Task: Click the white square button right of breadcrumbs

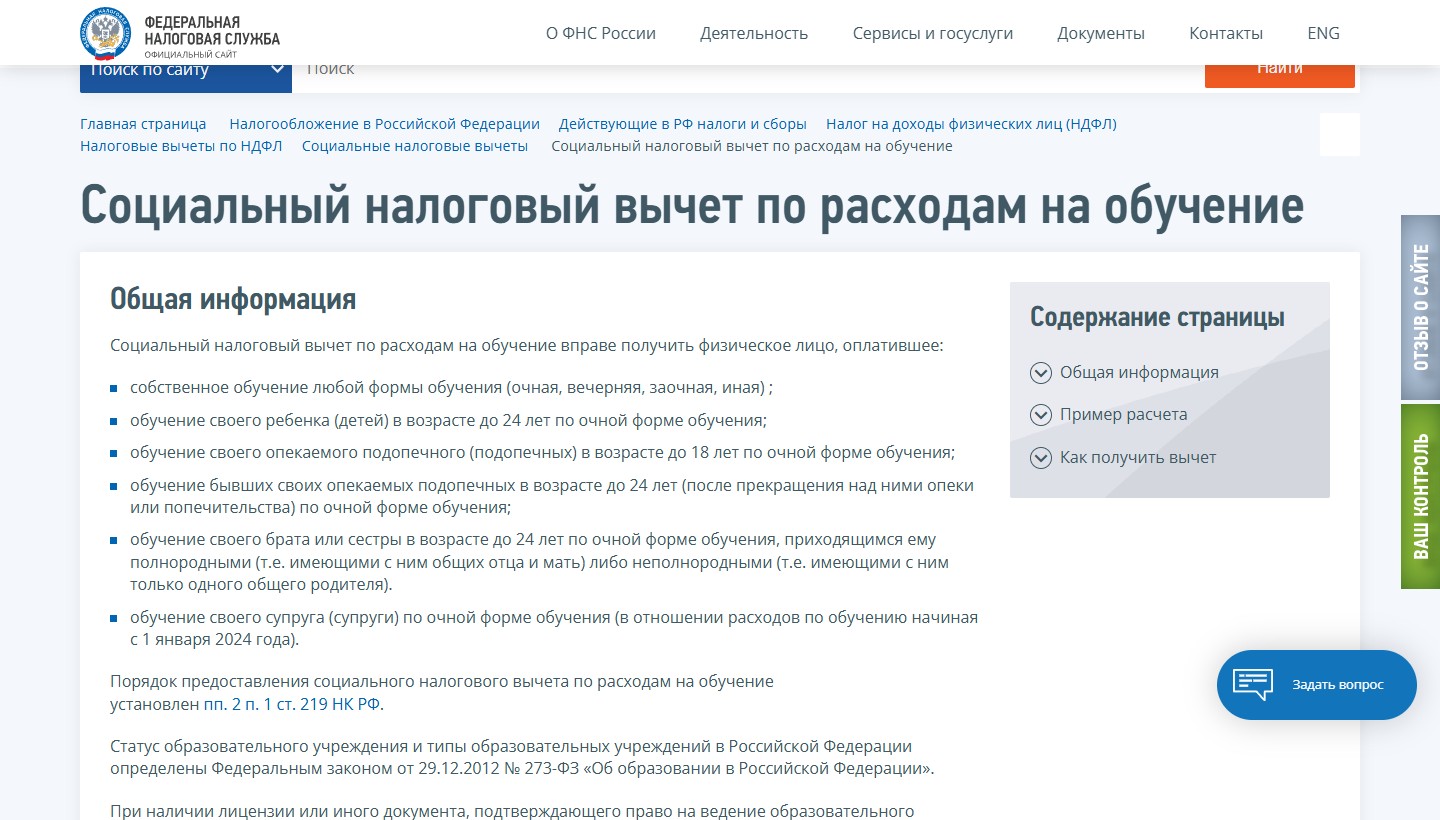Action: [1340, 134]
